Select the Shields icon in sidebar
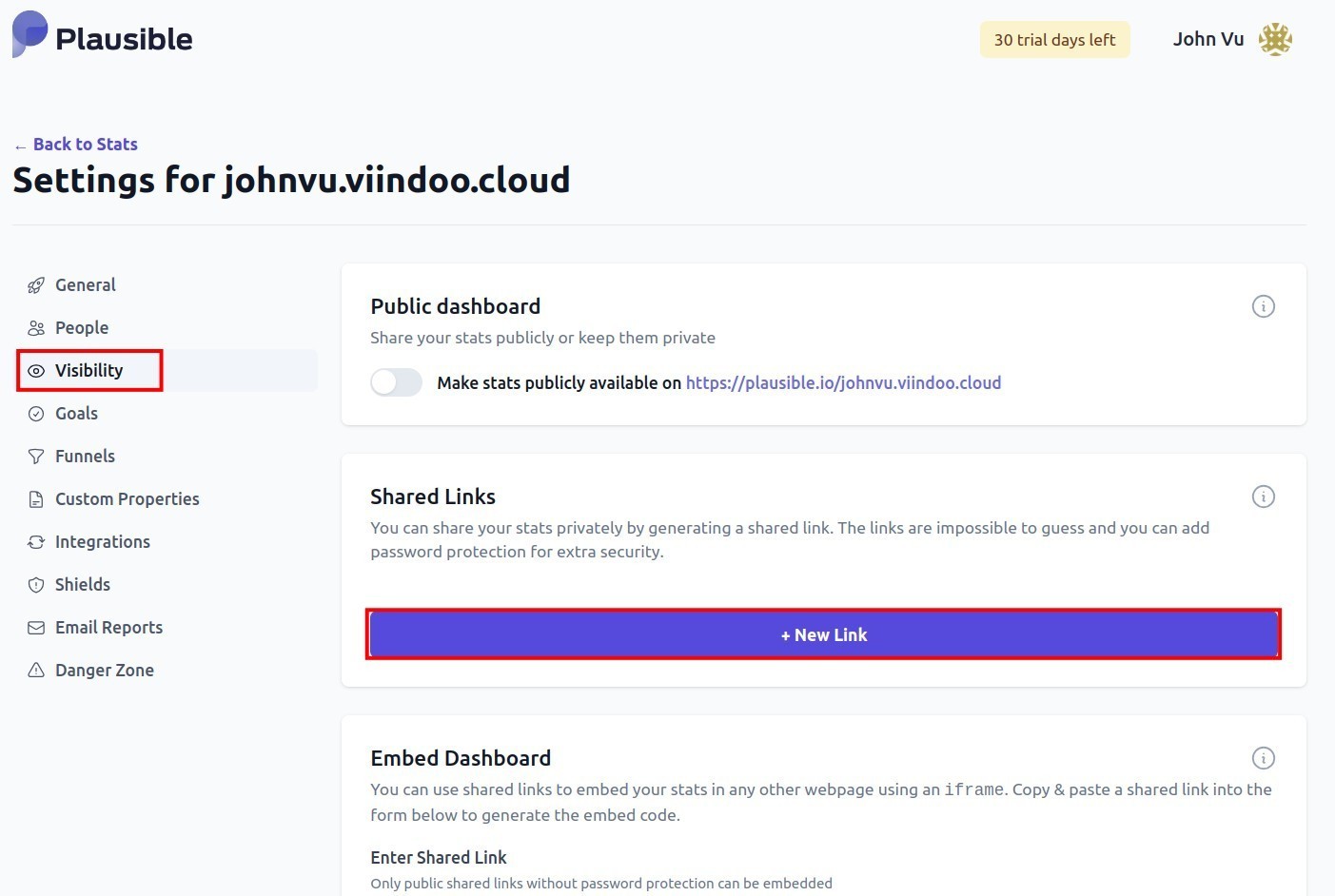This screenshot has height=896, width=1335. point(35,584)
